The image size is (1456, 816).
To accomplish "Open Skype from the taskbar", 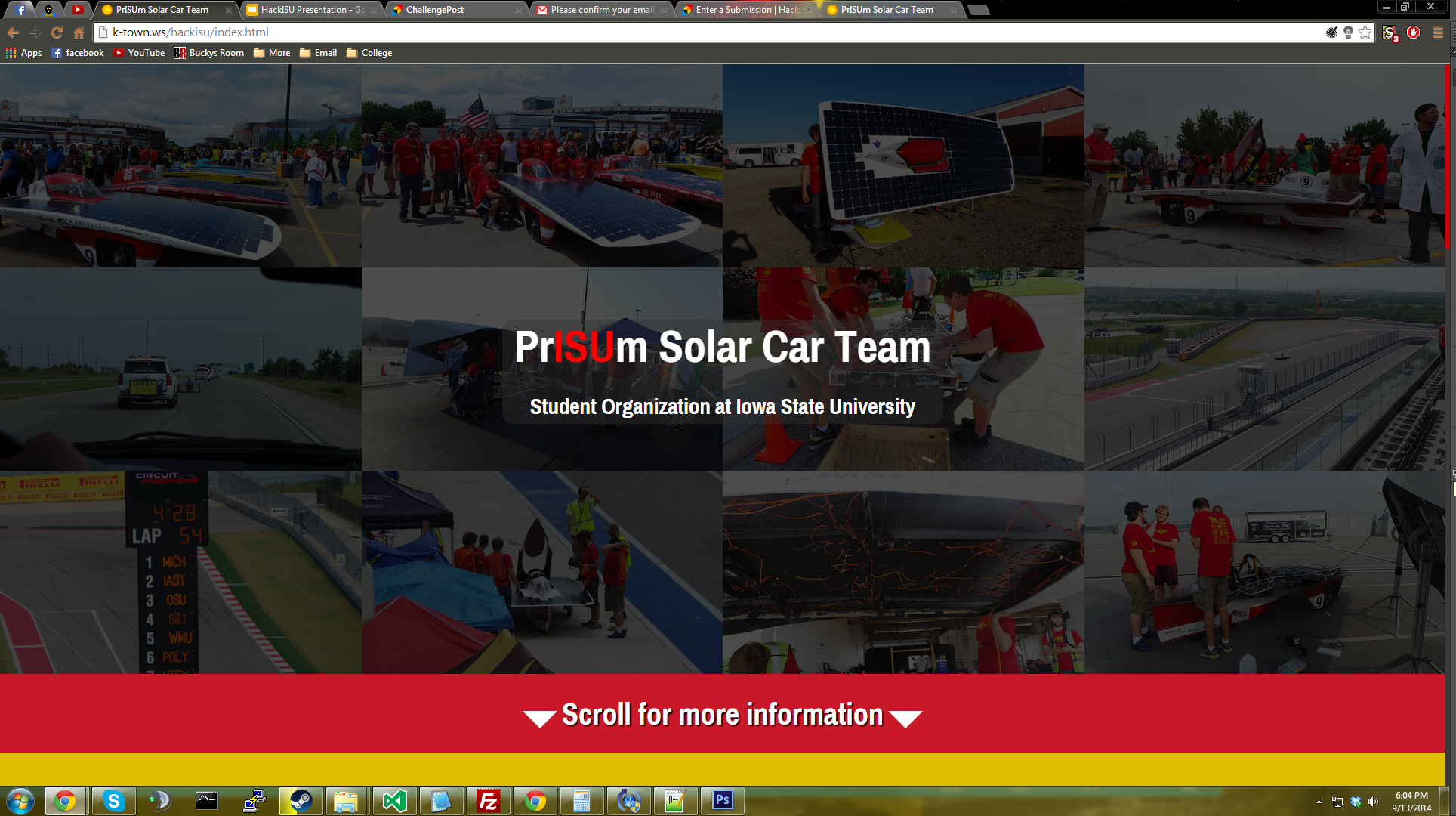I will coord(113,801).
